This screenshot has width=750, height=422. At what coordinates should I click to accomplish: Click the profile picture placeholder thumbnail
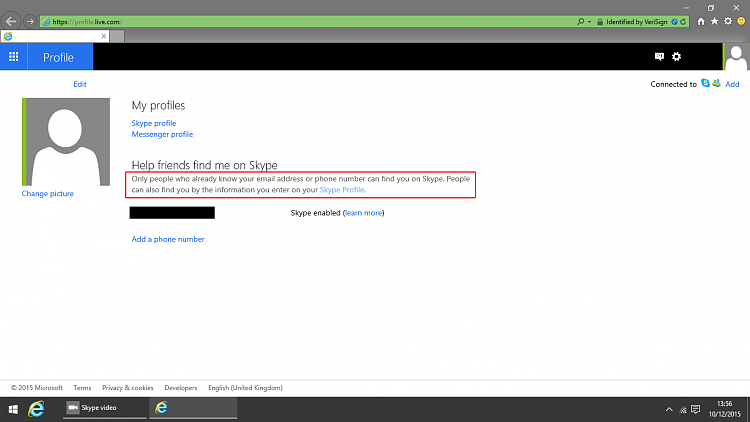[x=67, y=142]
